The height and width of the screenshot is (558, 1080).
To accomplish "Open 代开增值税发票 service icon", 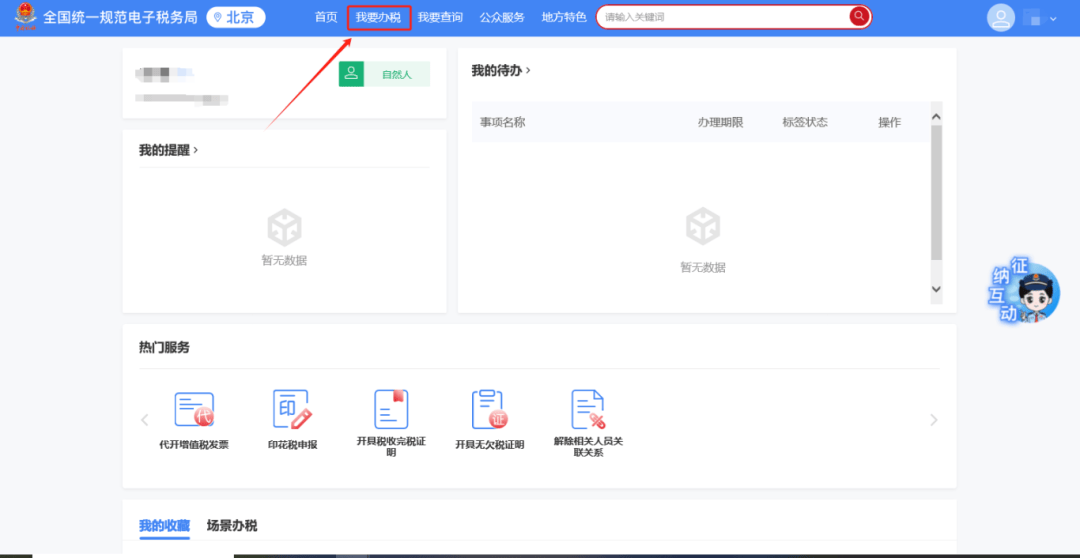I will pyautogui.click(x=194, y=410).
